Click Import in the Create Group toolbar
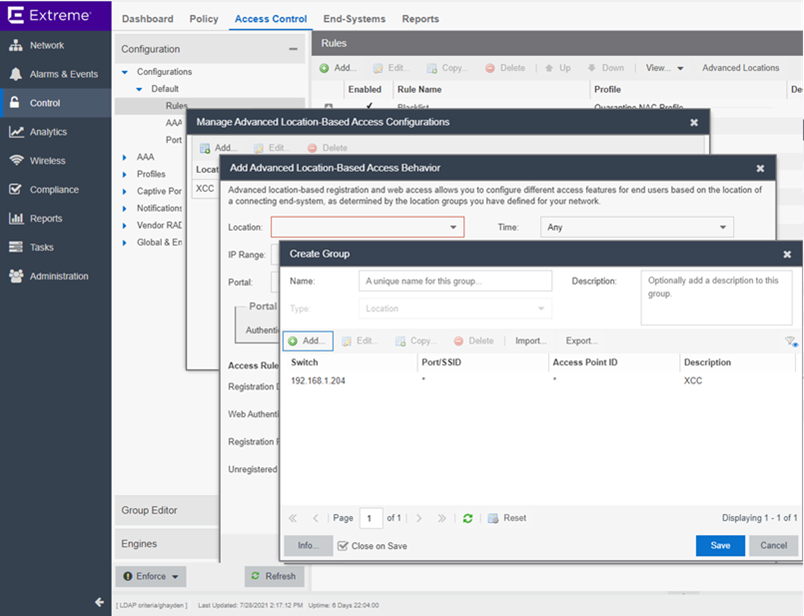Screen dimensions: 804x616 (531, 341)
